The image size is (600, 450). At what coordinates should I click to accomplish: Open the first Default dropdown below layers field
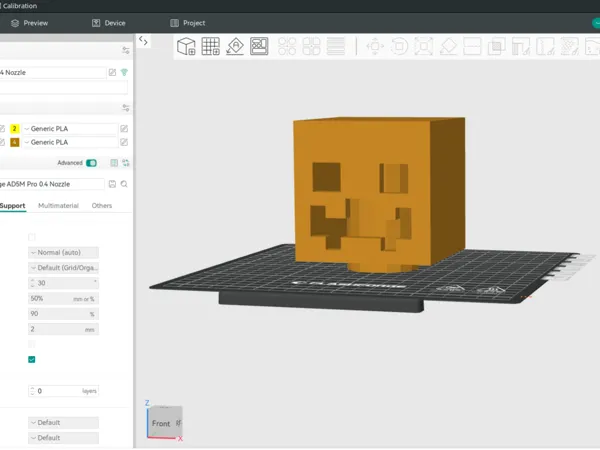64,422
